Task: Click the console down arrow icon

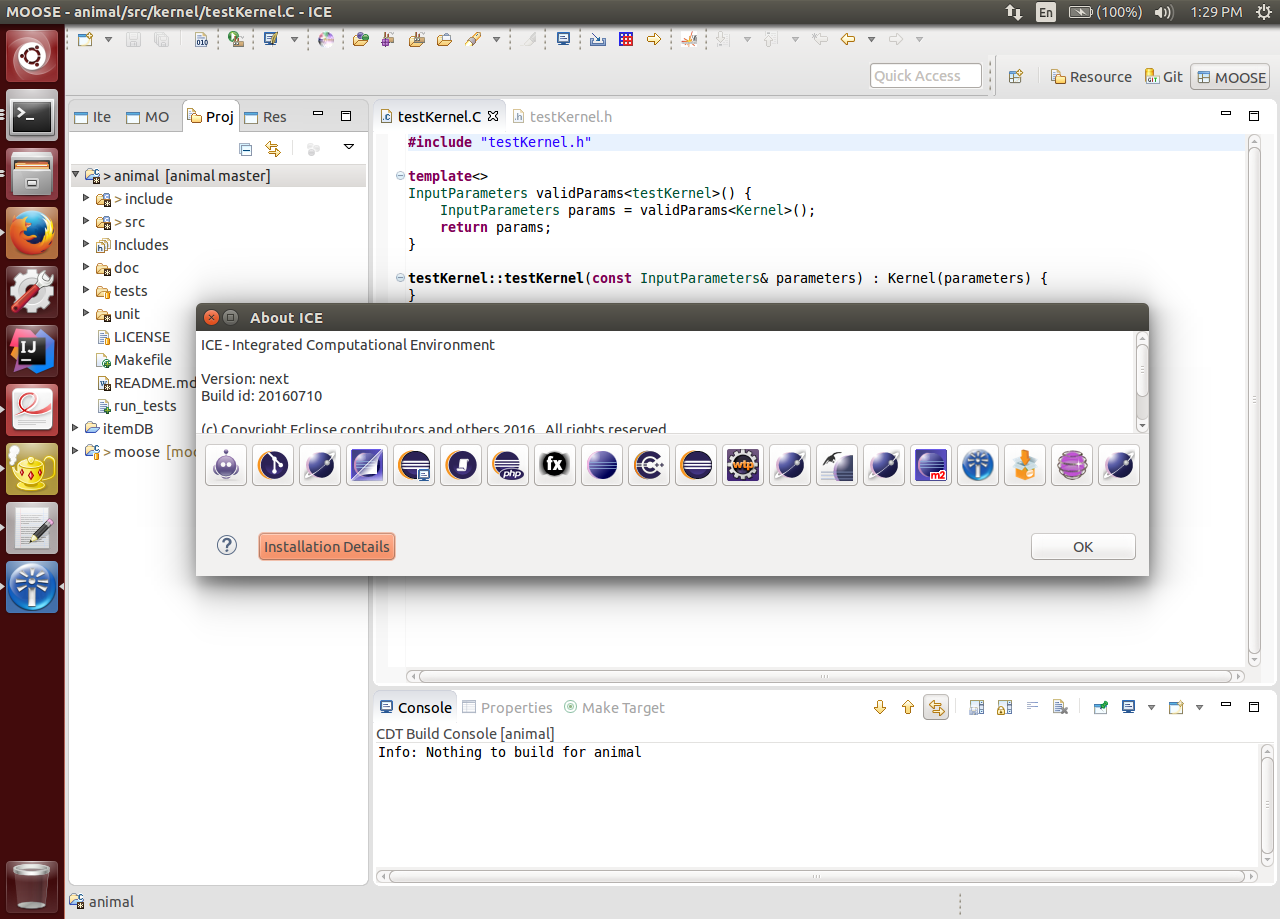Action: pos(880,707)
